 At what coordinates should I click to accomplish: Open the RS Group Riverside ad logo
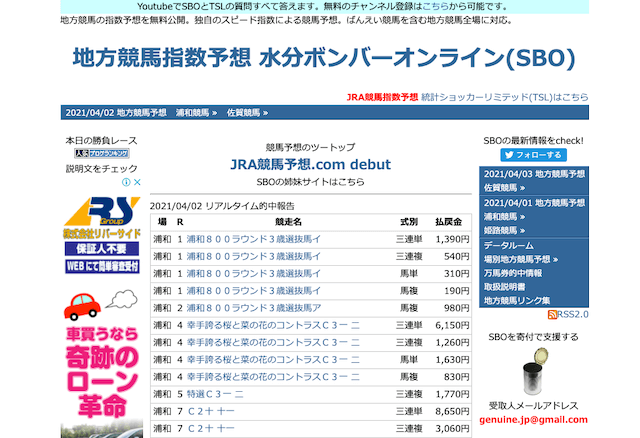click(x=102, y=218)
